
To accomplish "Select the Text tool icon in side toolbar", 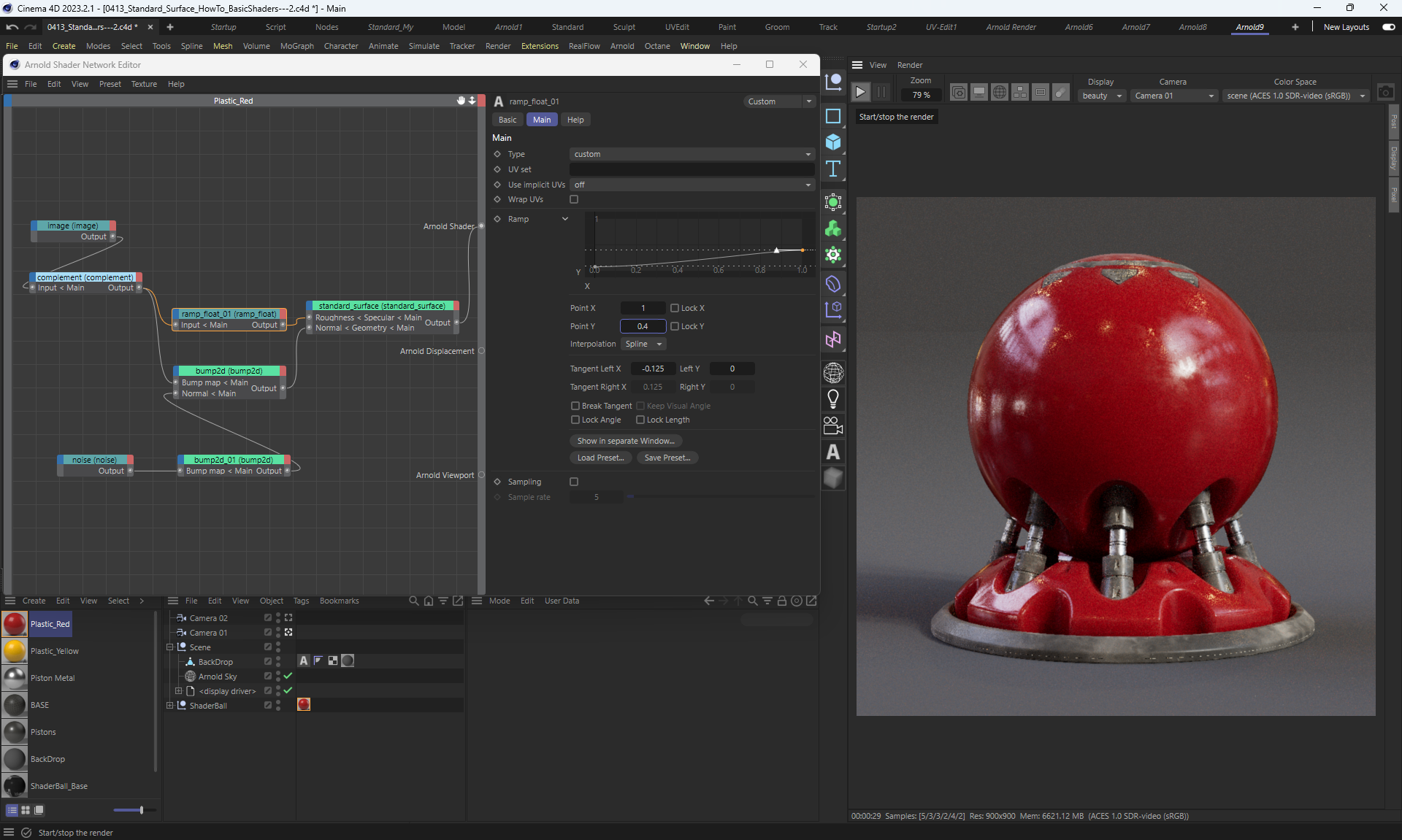I will [833, 169].
